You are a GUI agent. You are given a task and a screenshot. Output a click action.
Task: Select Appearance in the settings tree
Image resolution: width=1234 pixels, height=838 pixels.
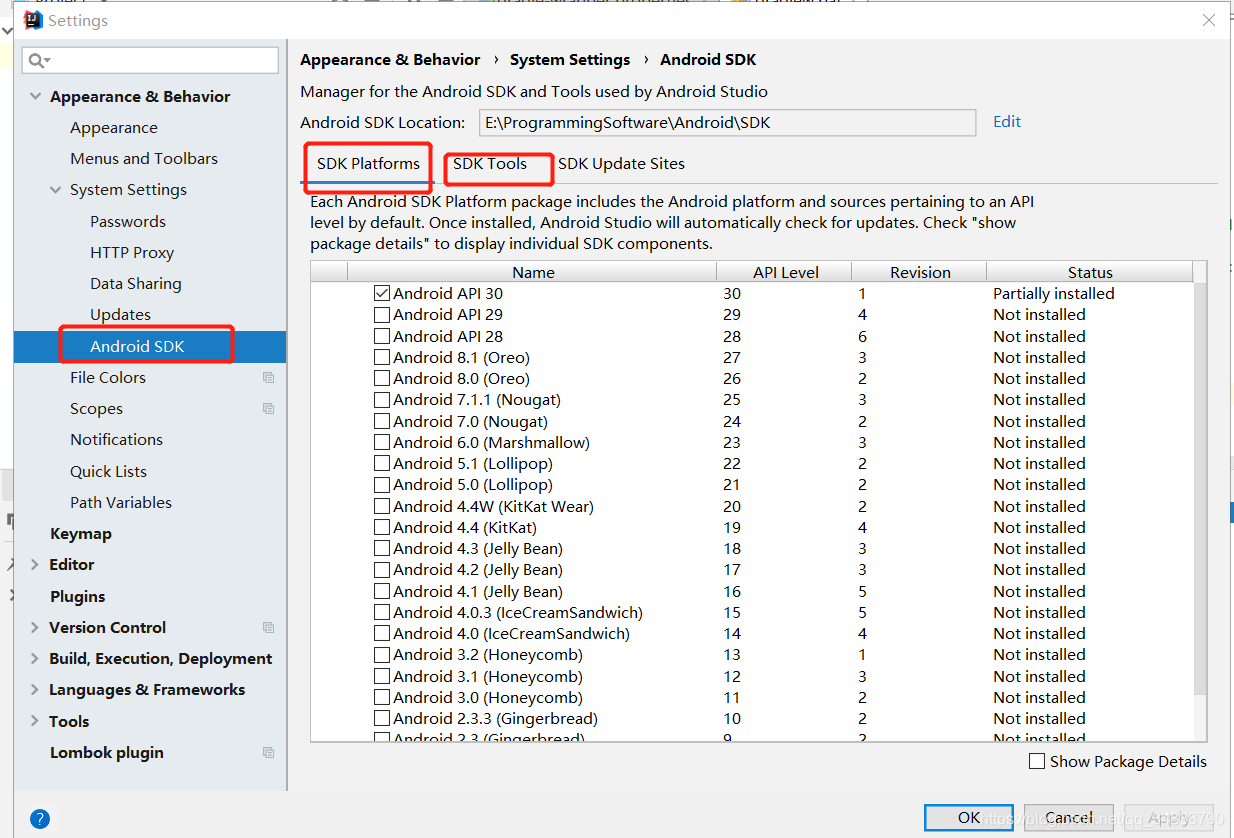pos(114,128)
